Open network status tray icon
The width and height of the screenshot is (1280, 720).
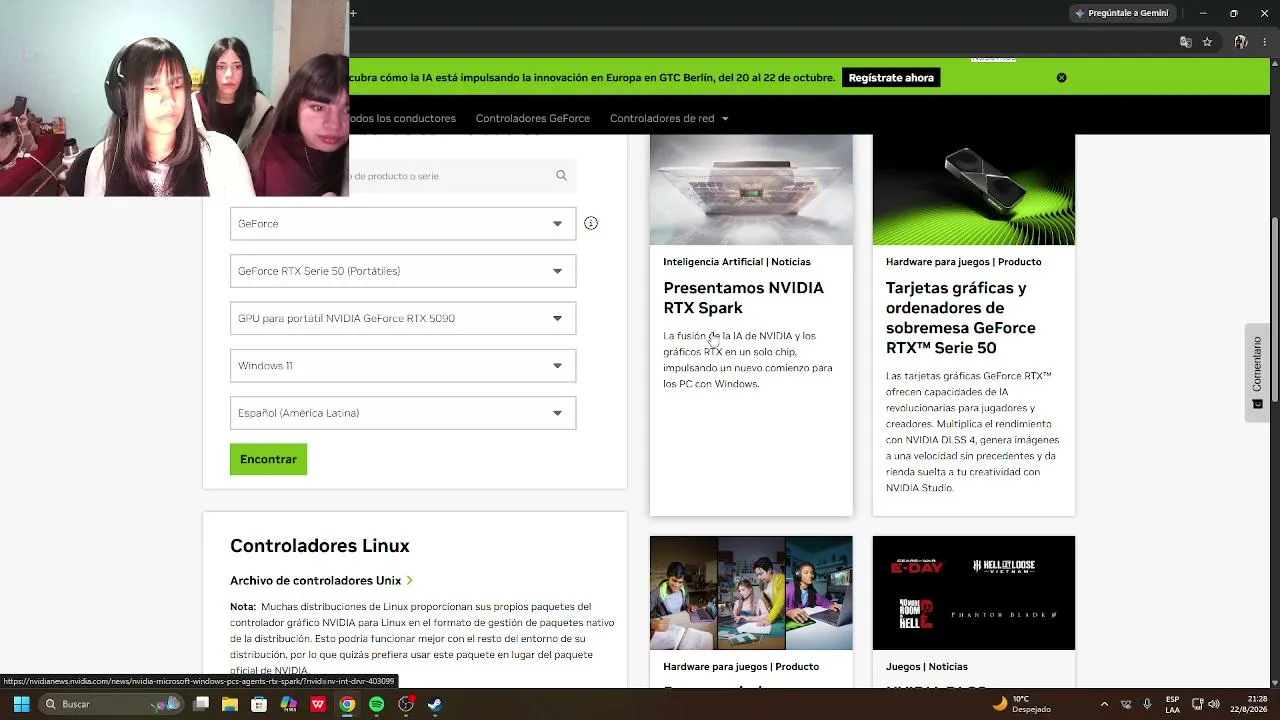pyautogui.click(x=1198, y=704)
